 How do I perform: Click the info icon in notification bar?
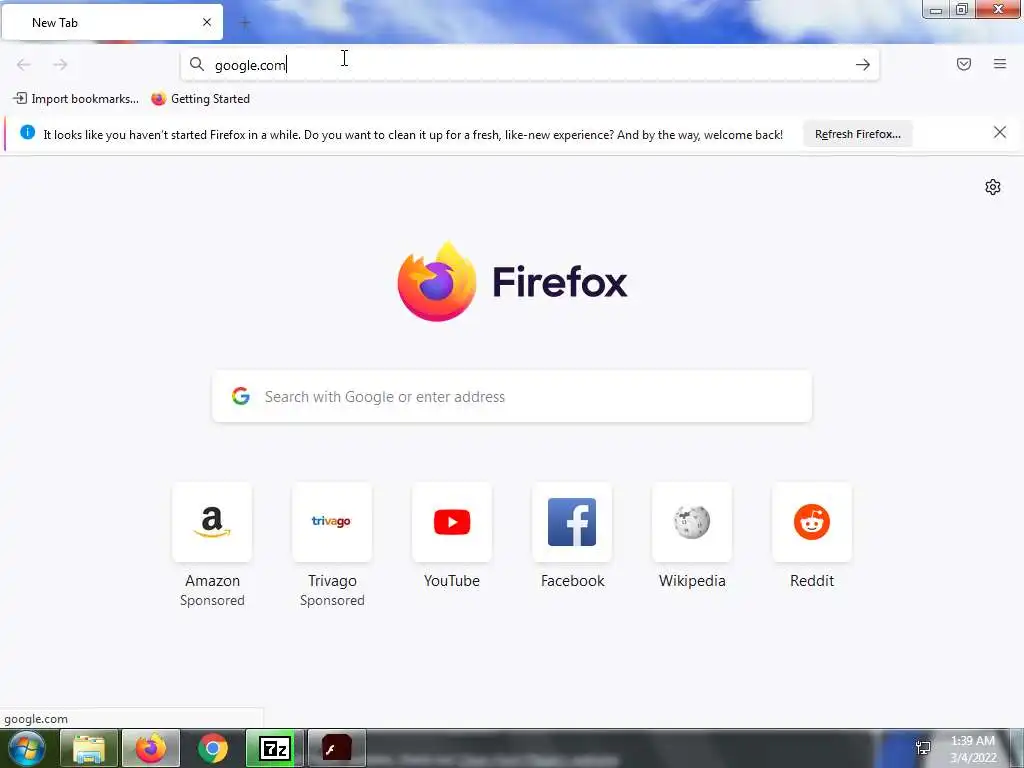tap(27, 132)
